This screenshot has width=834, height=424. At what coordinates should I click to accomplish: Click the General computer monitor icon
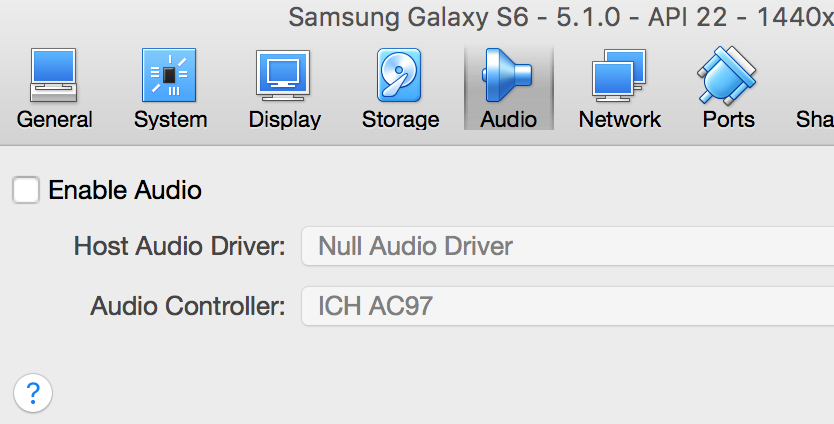[54, 75]
